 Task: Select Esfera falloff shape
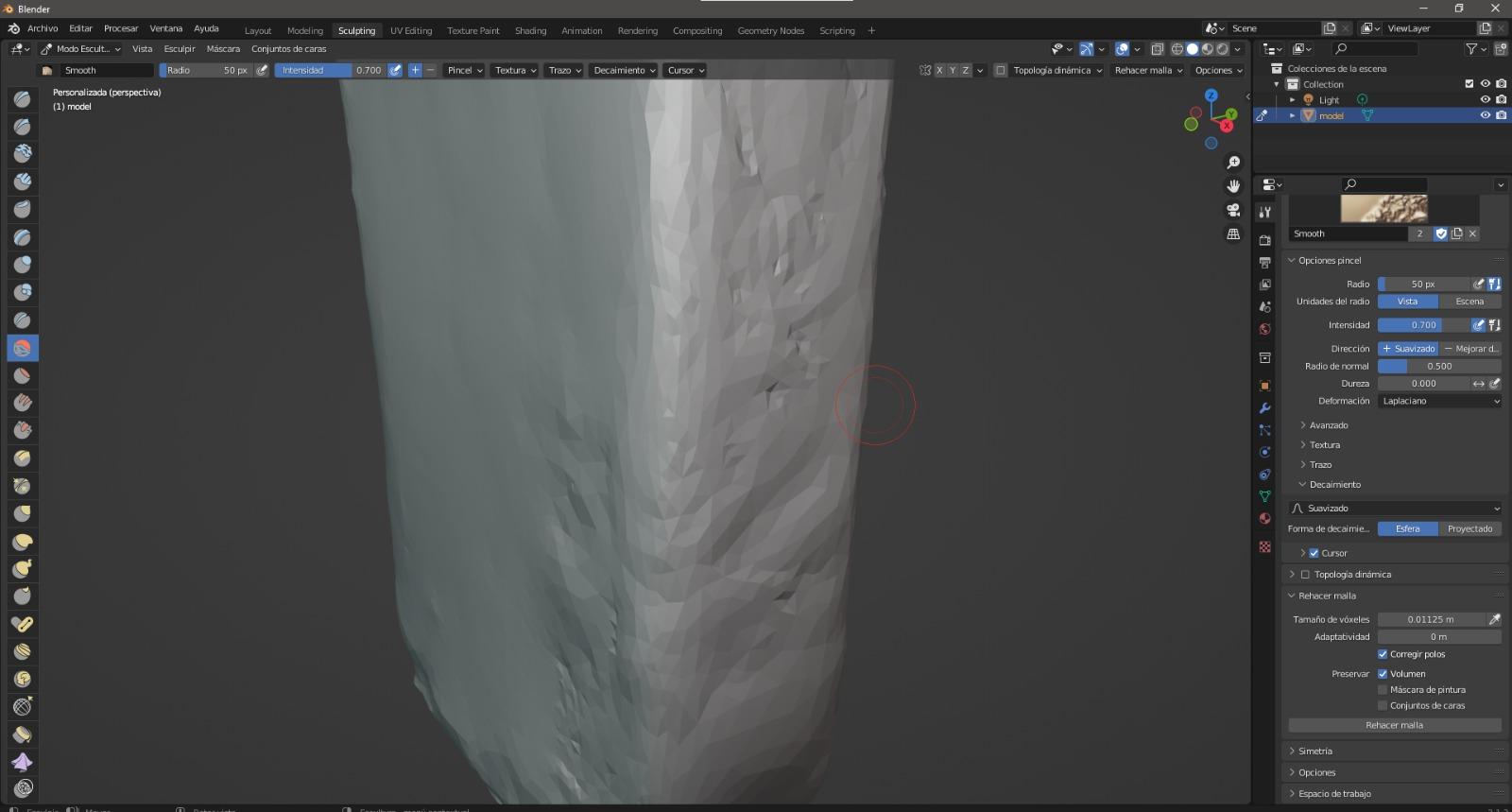click(1408, 529)
